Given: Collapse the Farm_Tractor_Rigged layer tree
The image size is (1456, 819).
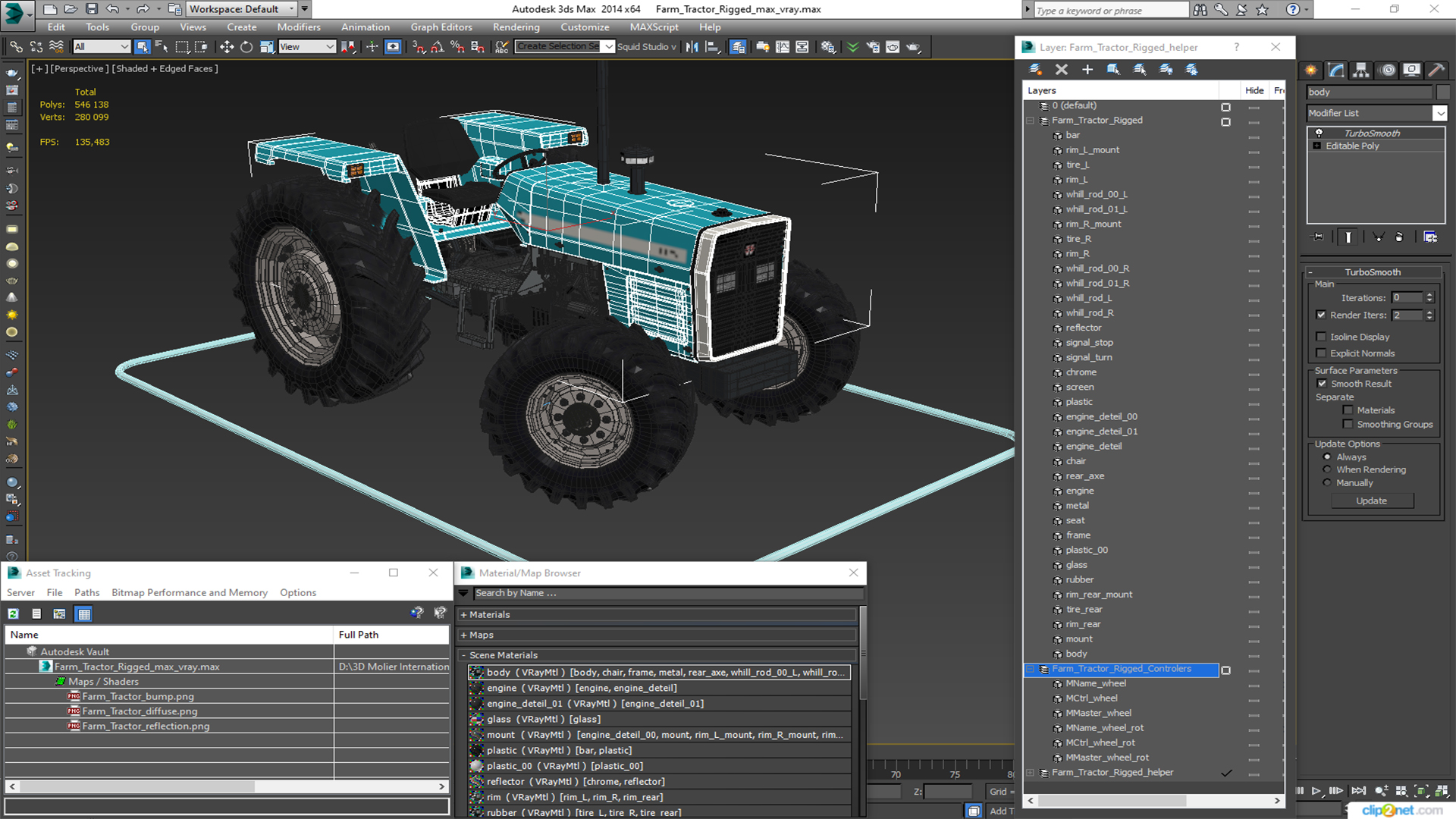Looking at the screenshot, I should click(x=1031, y=121).
